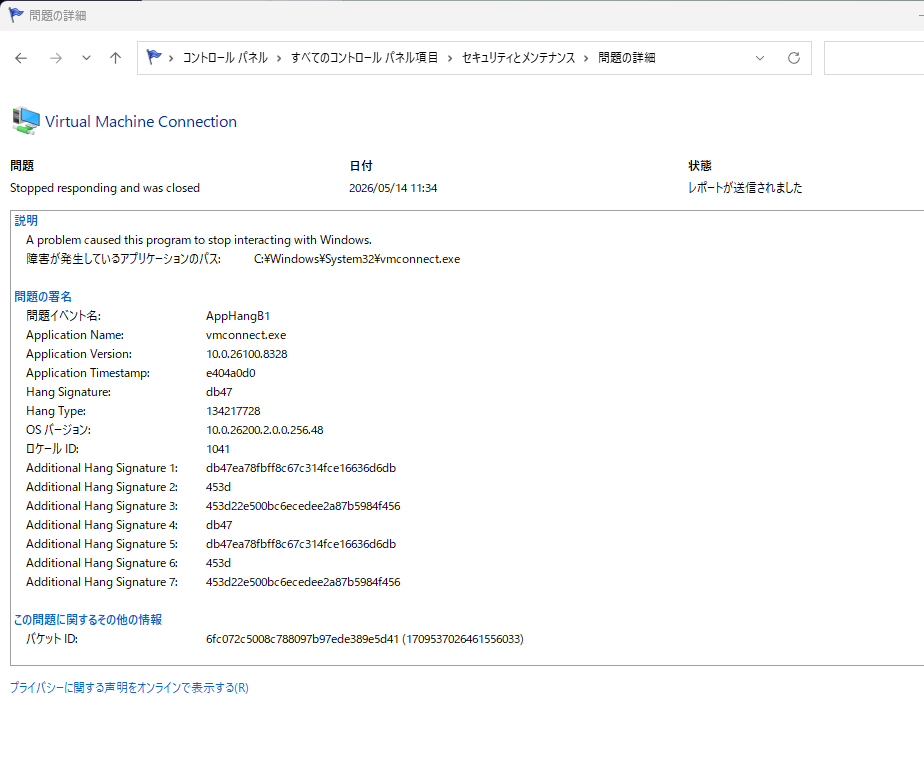Image resolution: width=924 pixels, height=780 pixels.
Task: Select 問題の詳細 breadcrumb
Action: pyautogui.click(x=626, y=58)
